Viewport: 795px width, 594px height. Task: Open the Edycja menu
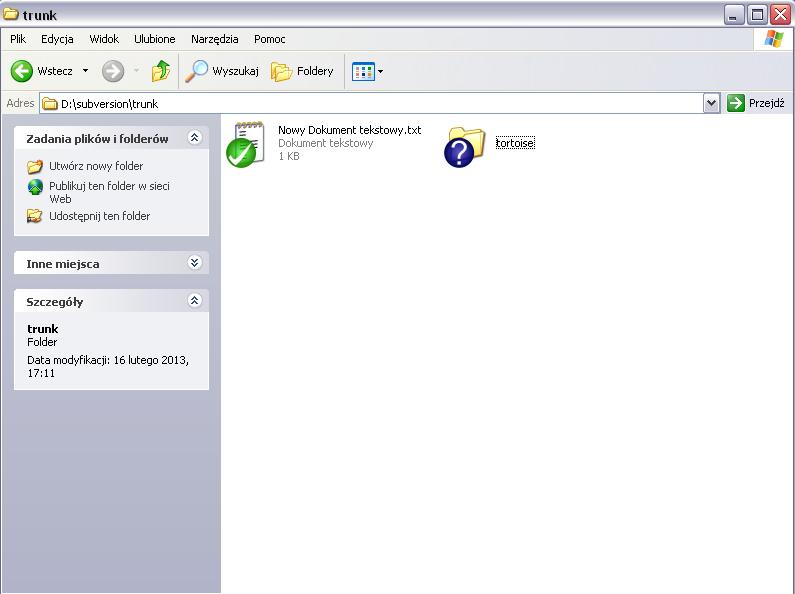point(57,39)
